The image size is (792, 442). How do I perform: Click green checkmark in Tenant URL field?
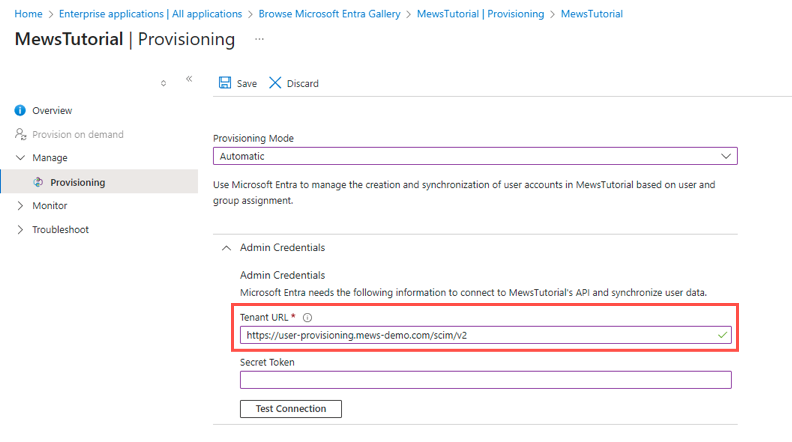(x=722, y=335)
